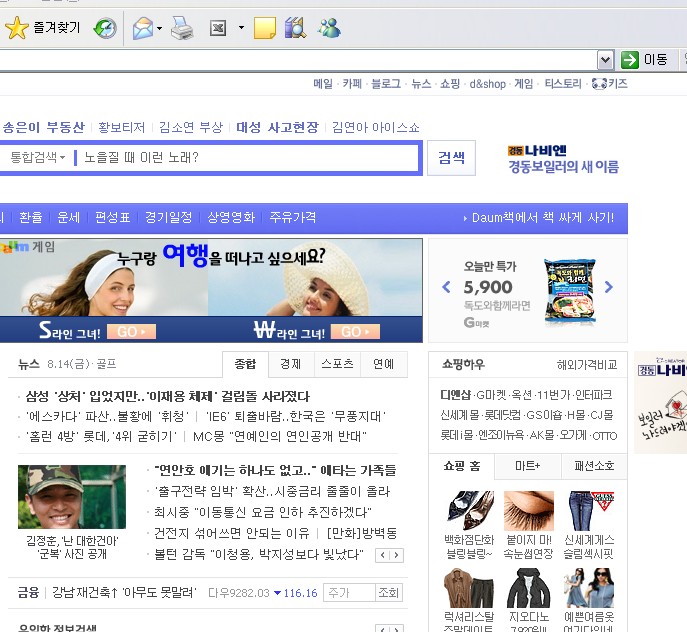Click the 김정훈 military uniform photo
The image size is (687, 632).
[x=72, y=497]
